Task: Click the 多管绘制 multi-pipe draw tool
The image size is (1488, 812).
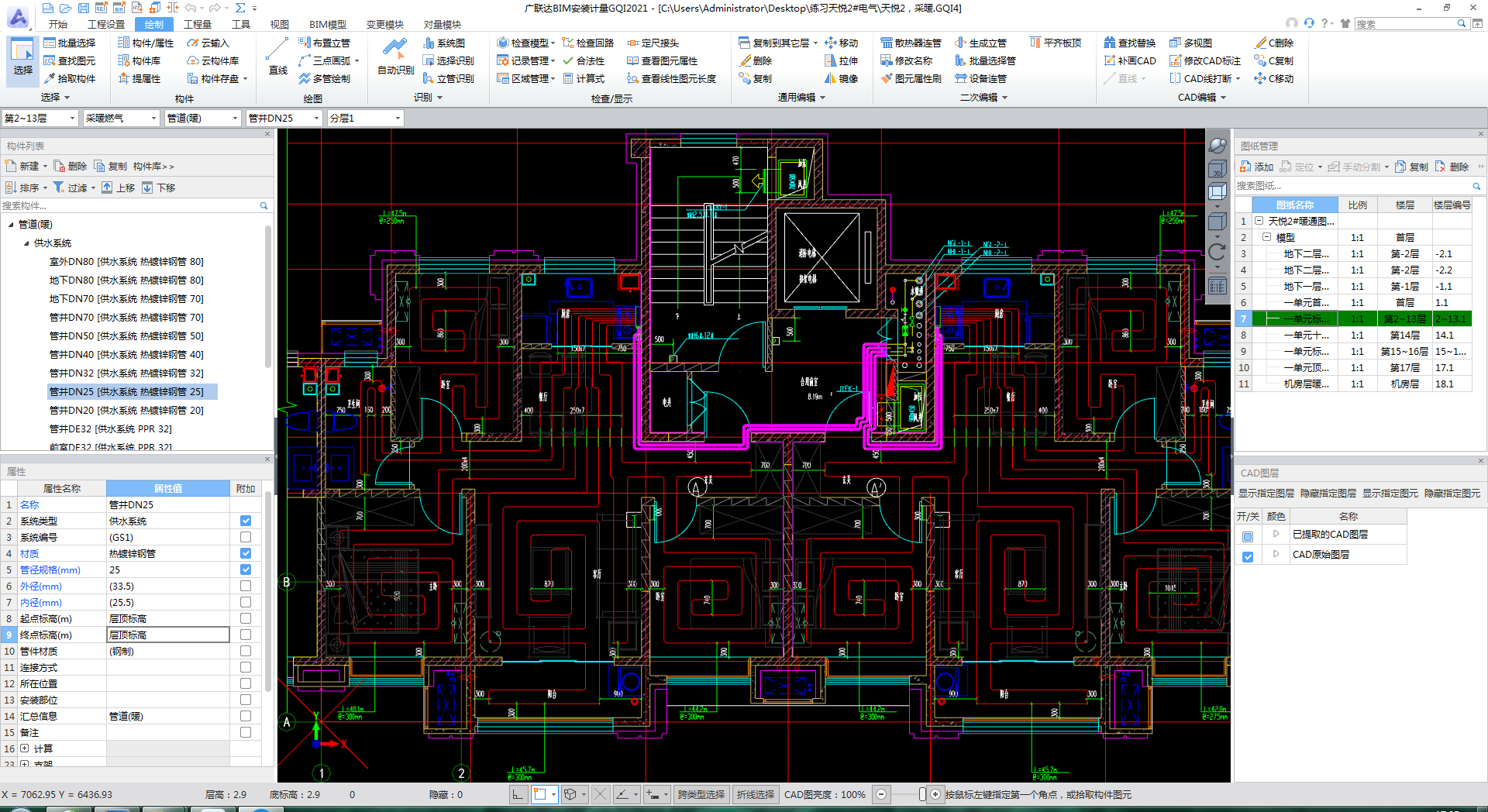Action: (x=325, y=79)
